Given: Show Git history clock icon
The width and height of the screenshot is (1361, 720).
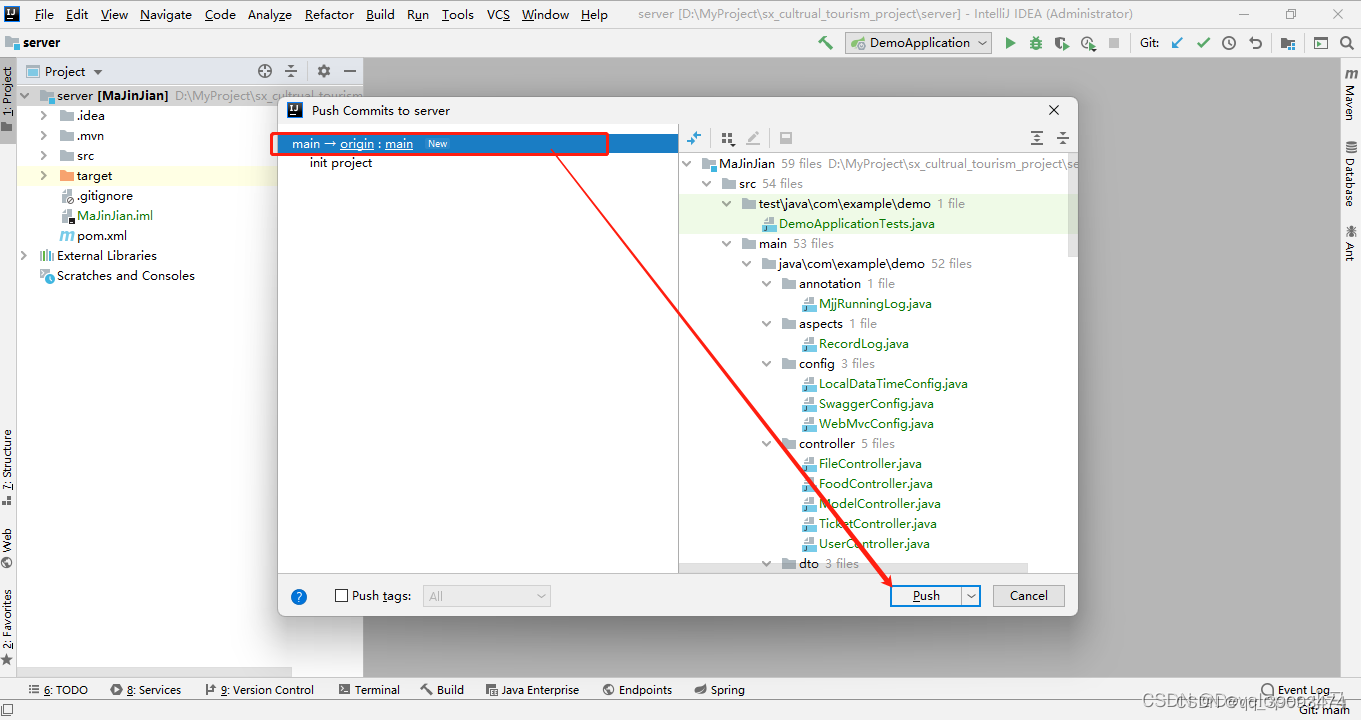Looking at the screenshot, I should coord(1229,43).
